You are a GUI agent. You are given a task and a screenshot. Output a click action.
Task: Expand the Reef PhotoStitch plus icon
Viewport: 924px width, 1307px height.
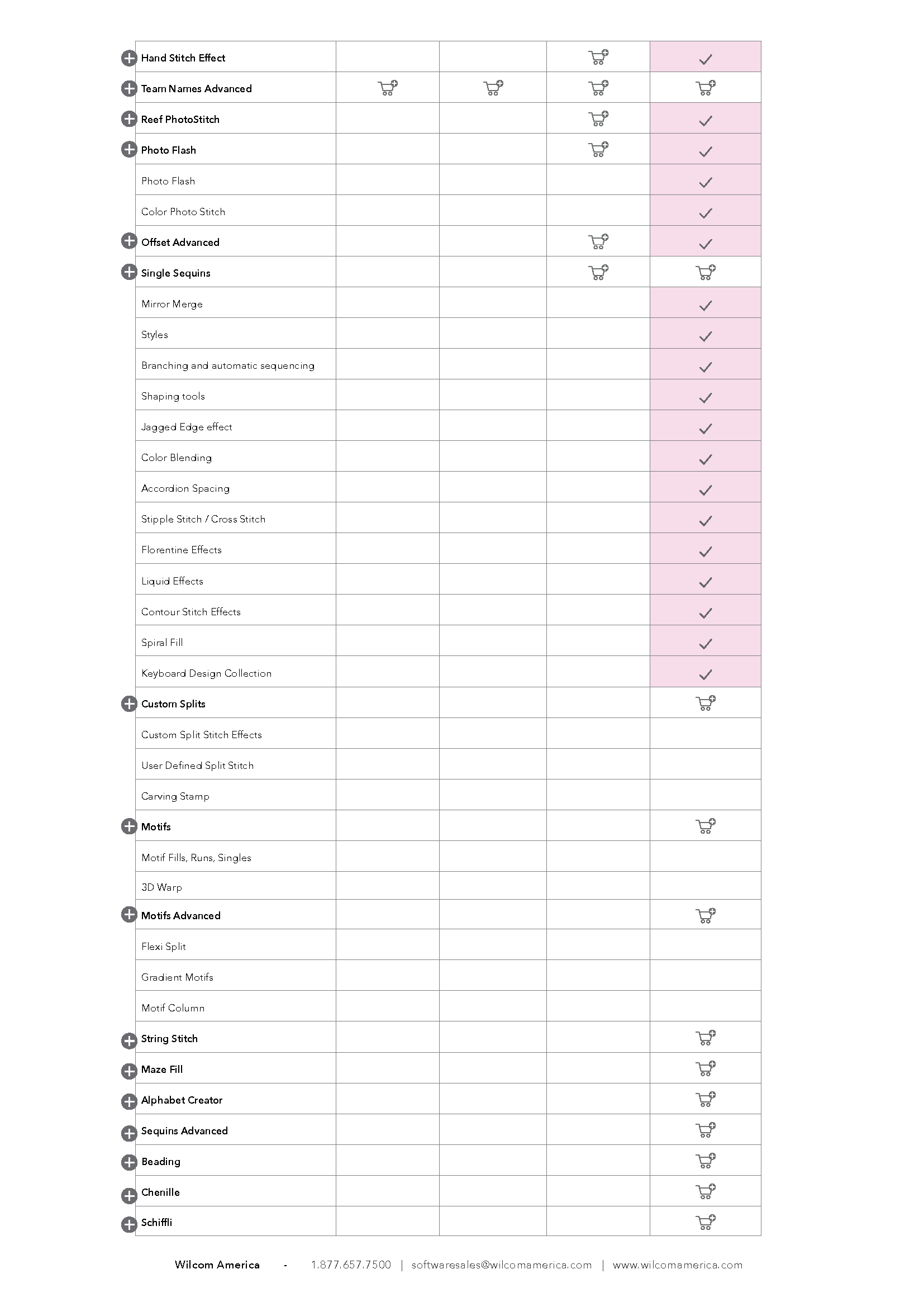point(129,119)
